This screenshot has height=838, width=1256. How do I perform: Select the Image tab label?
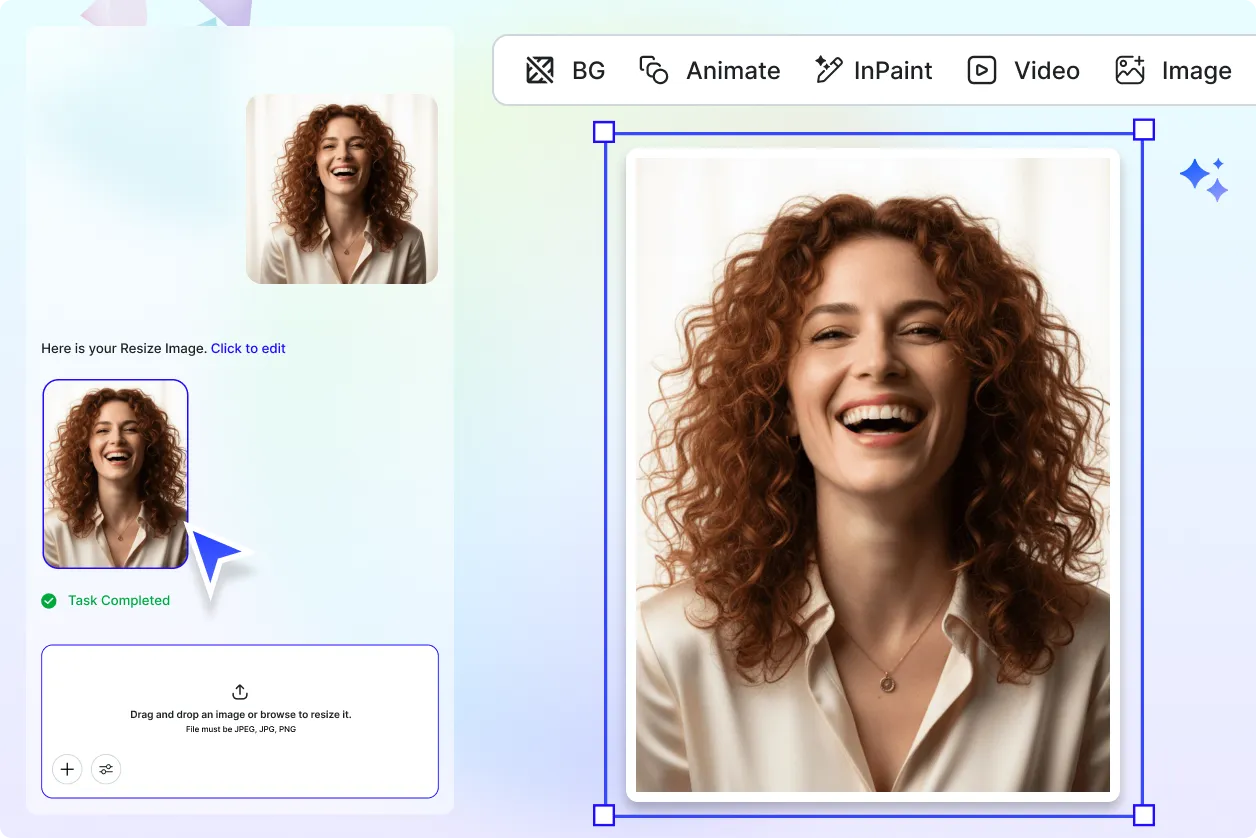1197,71
